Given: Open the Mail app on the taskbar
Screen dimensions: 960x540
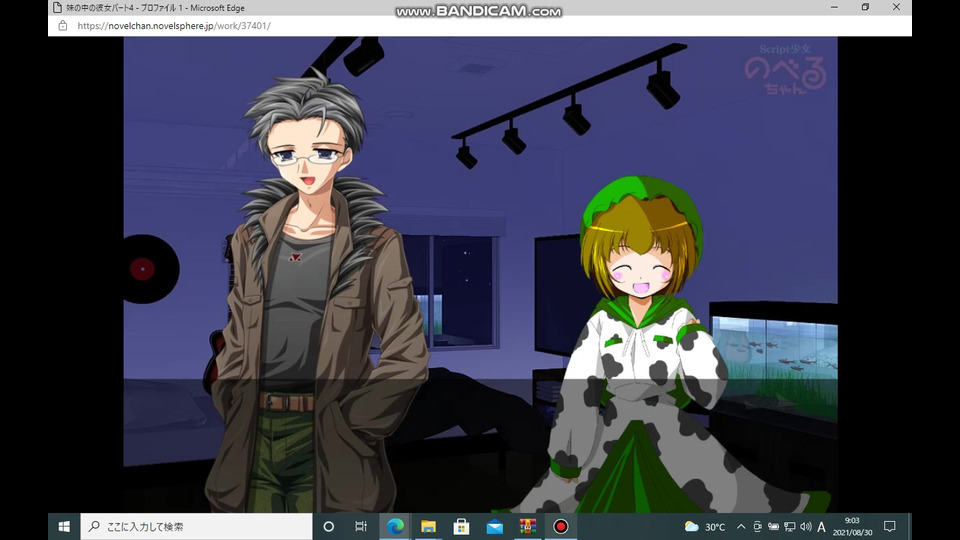Looking at the screenshot, I should [495, 527].
